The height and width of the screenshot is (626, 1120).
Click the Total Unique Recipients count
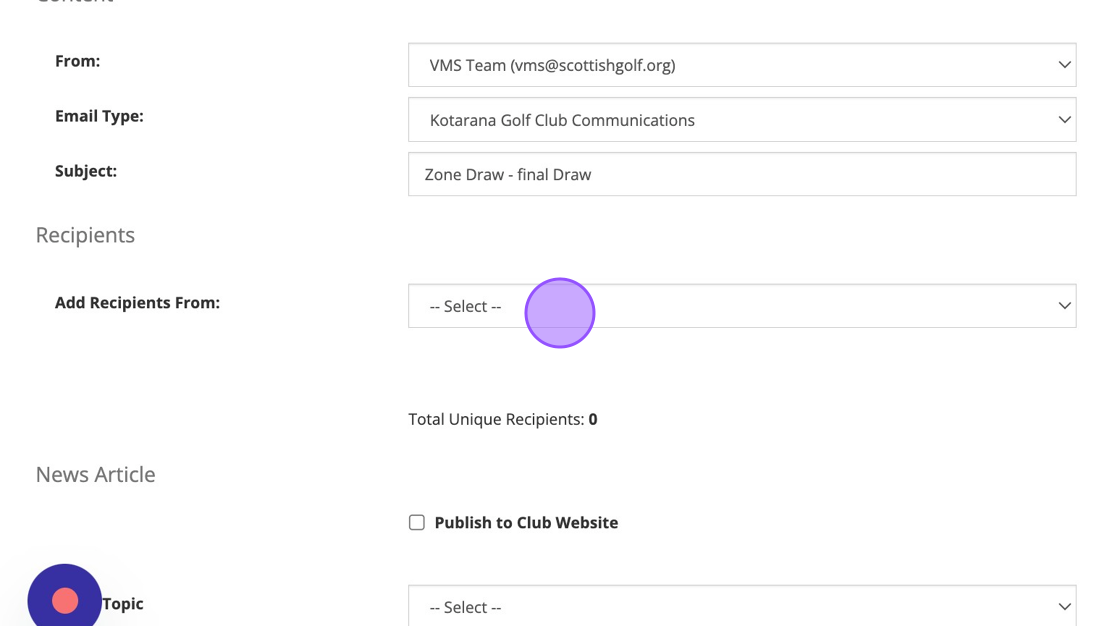[x=593, y=419]
